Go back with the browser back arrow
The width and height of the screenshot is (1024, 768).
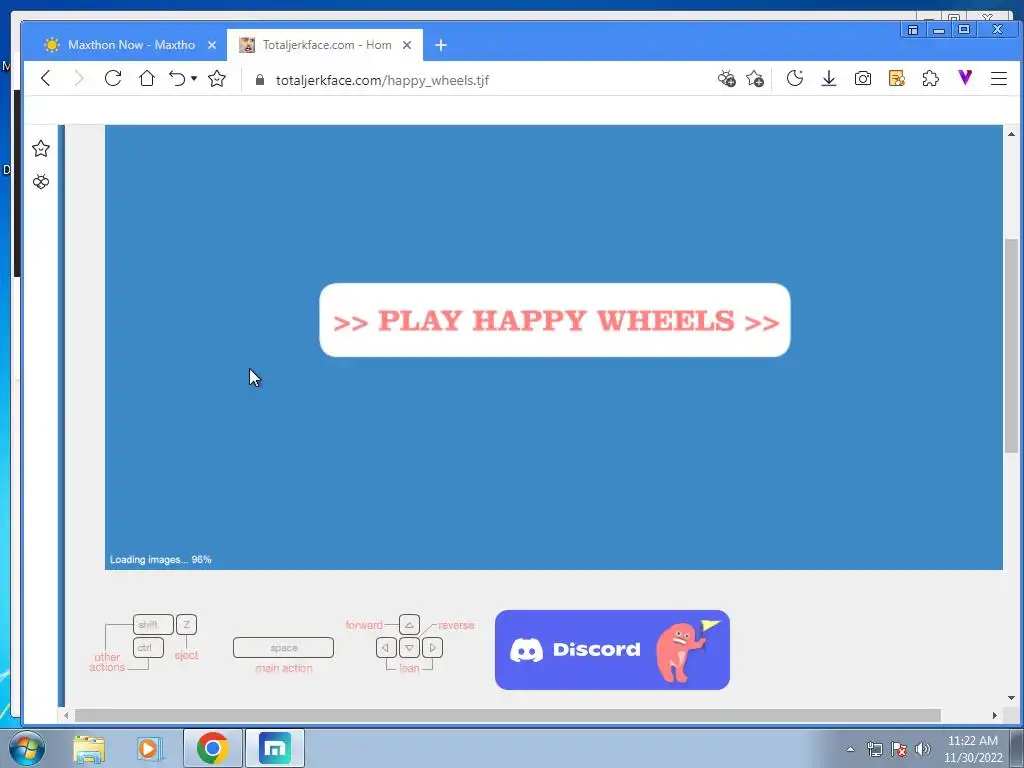(x=46, y=79)
